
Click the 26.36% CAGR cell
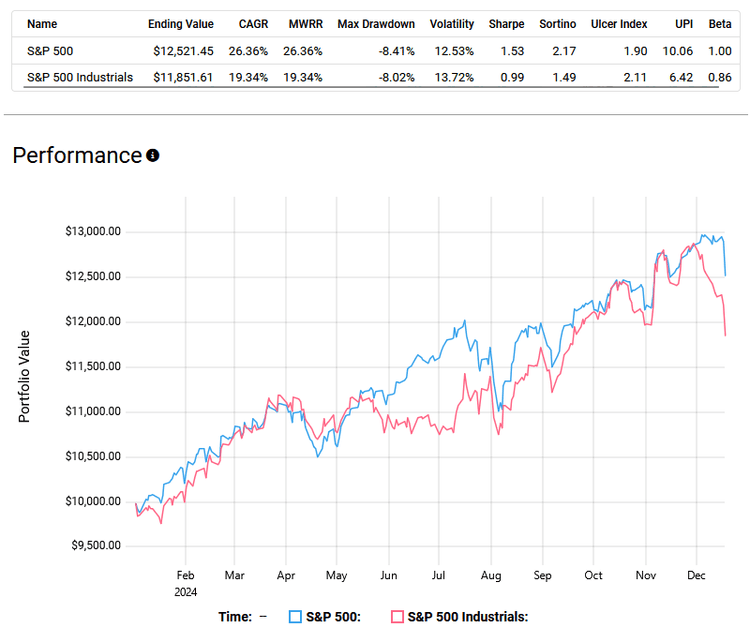(248, 51)
